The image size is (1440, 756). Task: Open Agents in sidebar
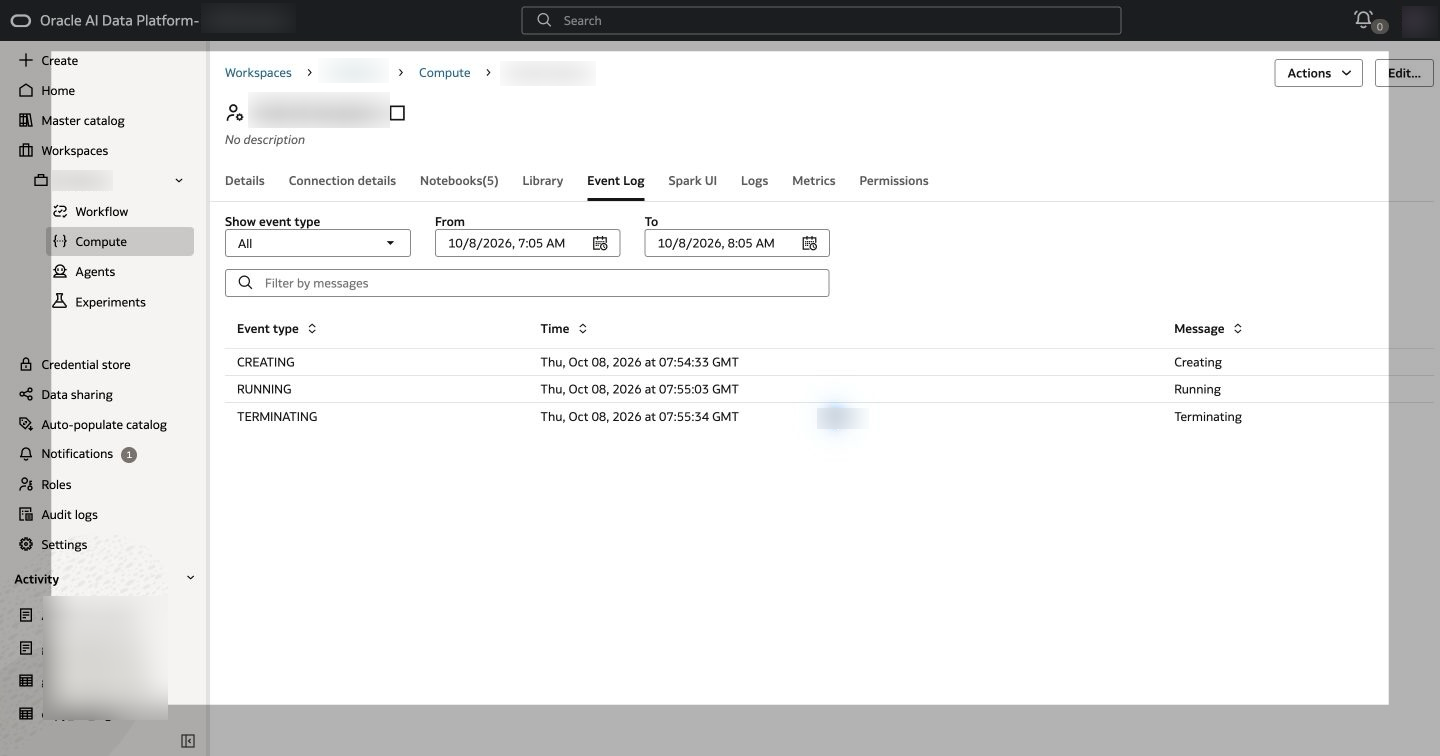[x=95, y=271]
